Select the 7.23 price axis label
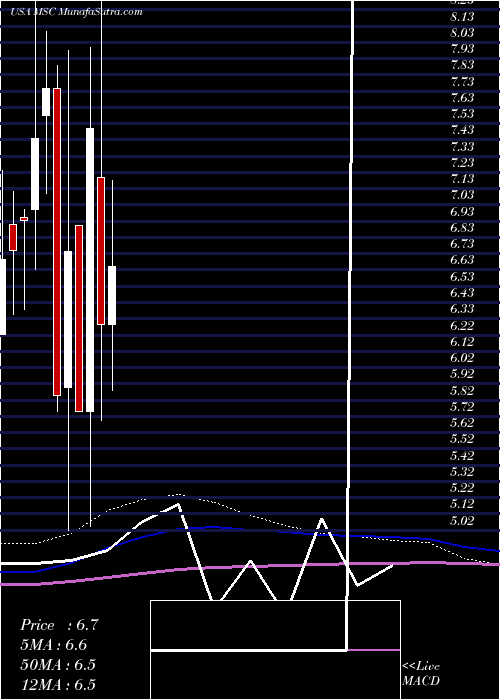The width and height of the screenshot is (500, 700). (463, 163)
